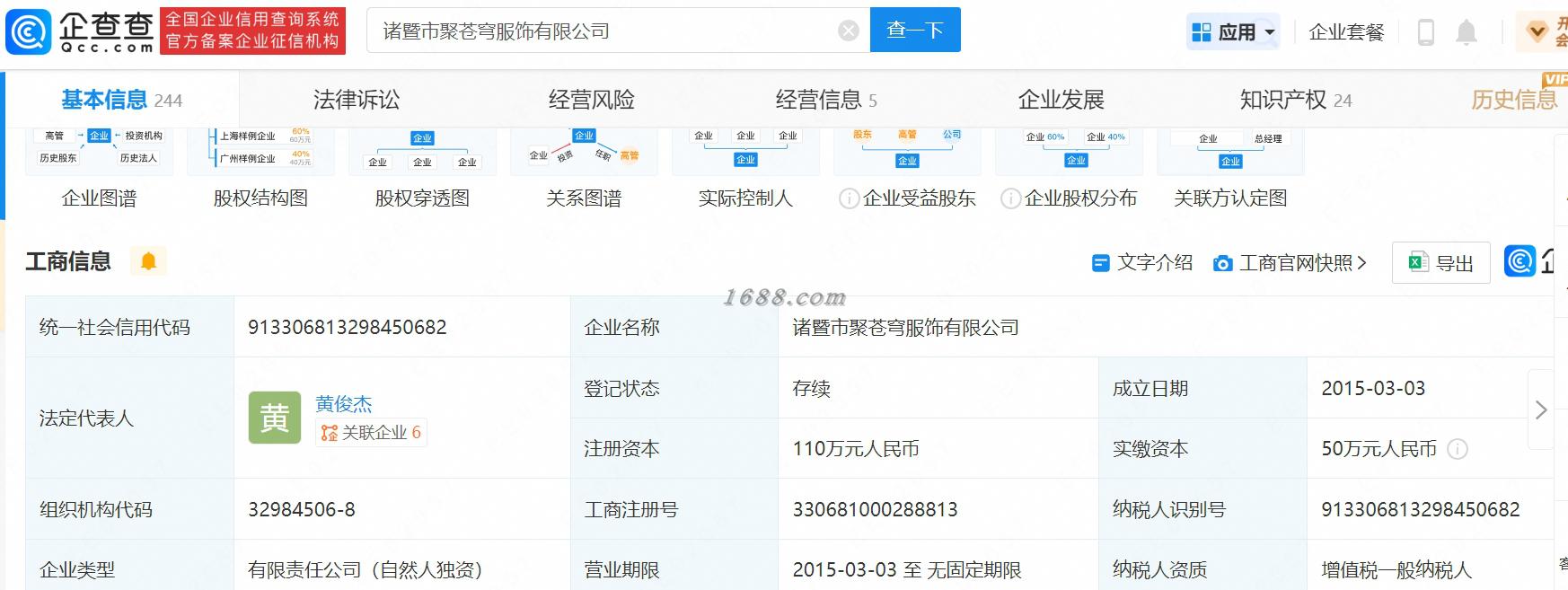This screenshot has height=590, width=1568.
Task: Open the 工商官网快照 link
Action: pyautogui.click(x=1290, y=263)
